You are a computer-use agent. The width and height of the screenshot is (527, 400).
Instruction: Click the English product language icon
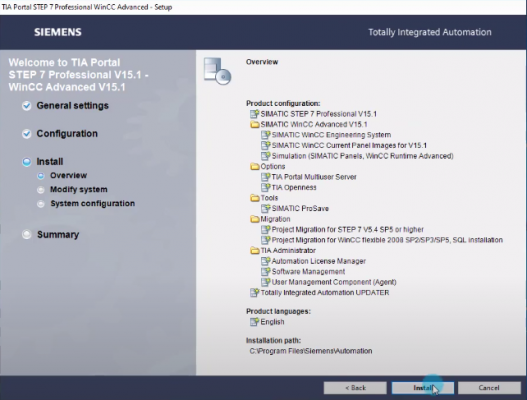coord(254,322)
